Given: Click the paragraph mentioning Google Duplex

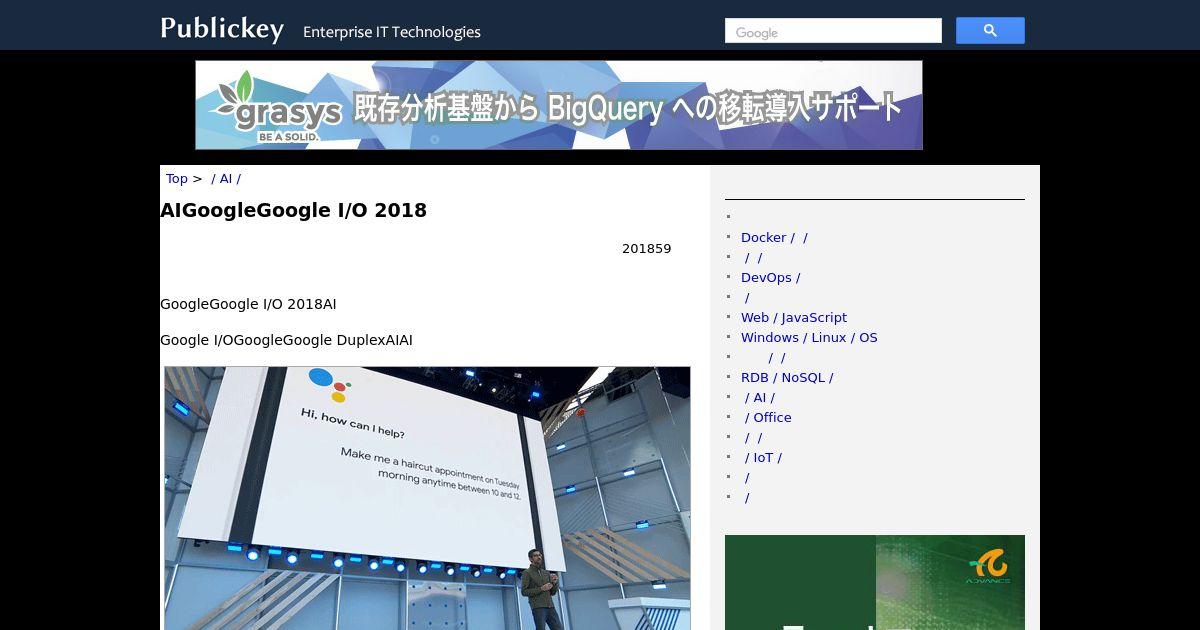Looking at the screenshot, I should pyautogui.click(x=286, y=340).
